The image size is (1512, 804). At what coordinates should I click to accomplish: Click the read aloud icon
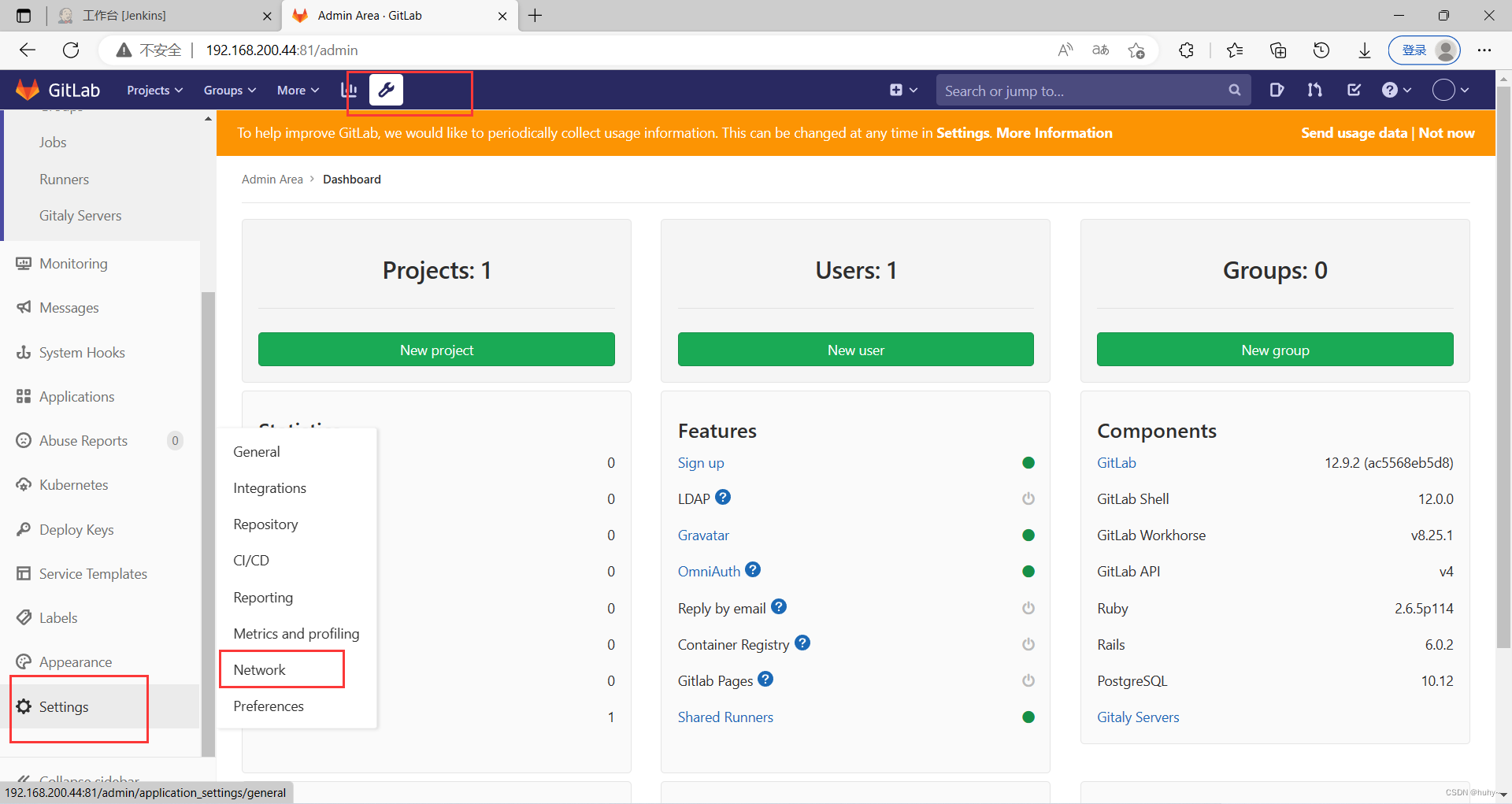[x=1065, y=50]
